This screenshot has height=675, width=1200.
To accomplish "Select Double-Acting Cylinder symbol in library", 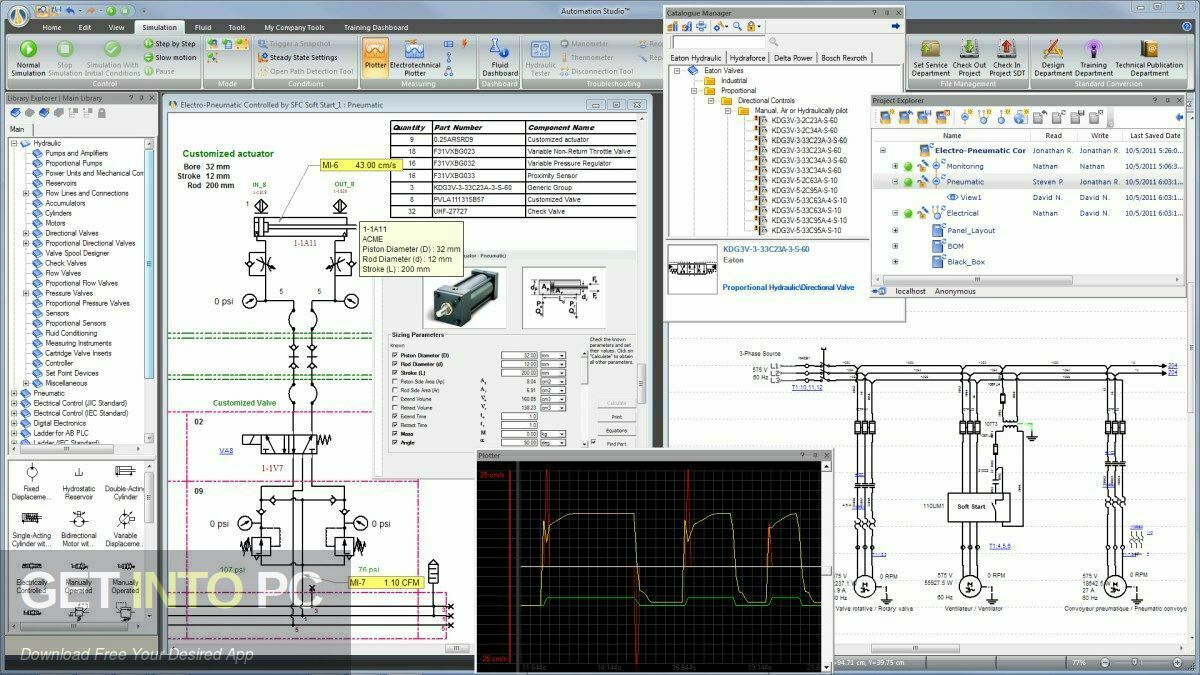I will 125,481.
